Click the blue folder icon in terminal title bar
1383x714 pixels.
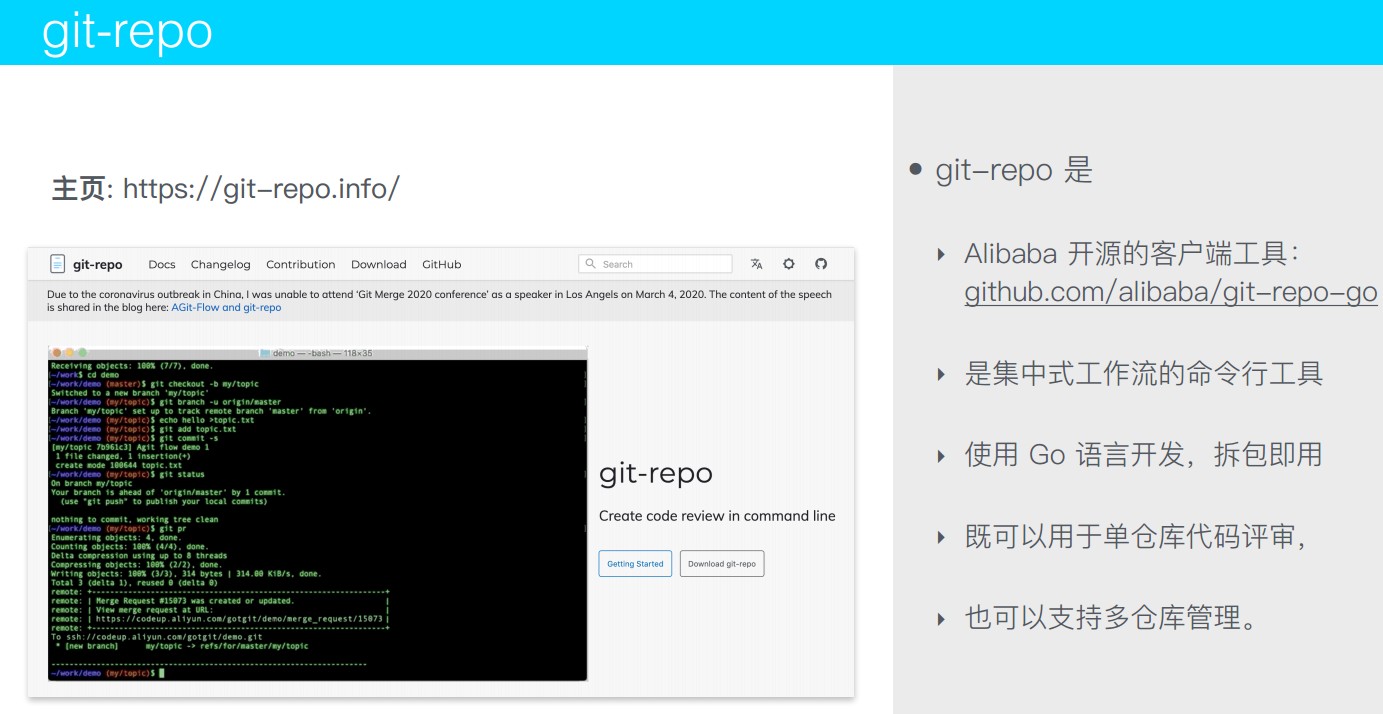click(264, 353)
